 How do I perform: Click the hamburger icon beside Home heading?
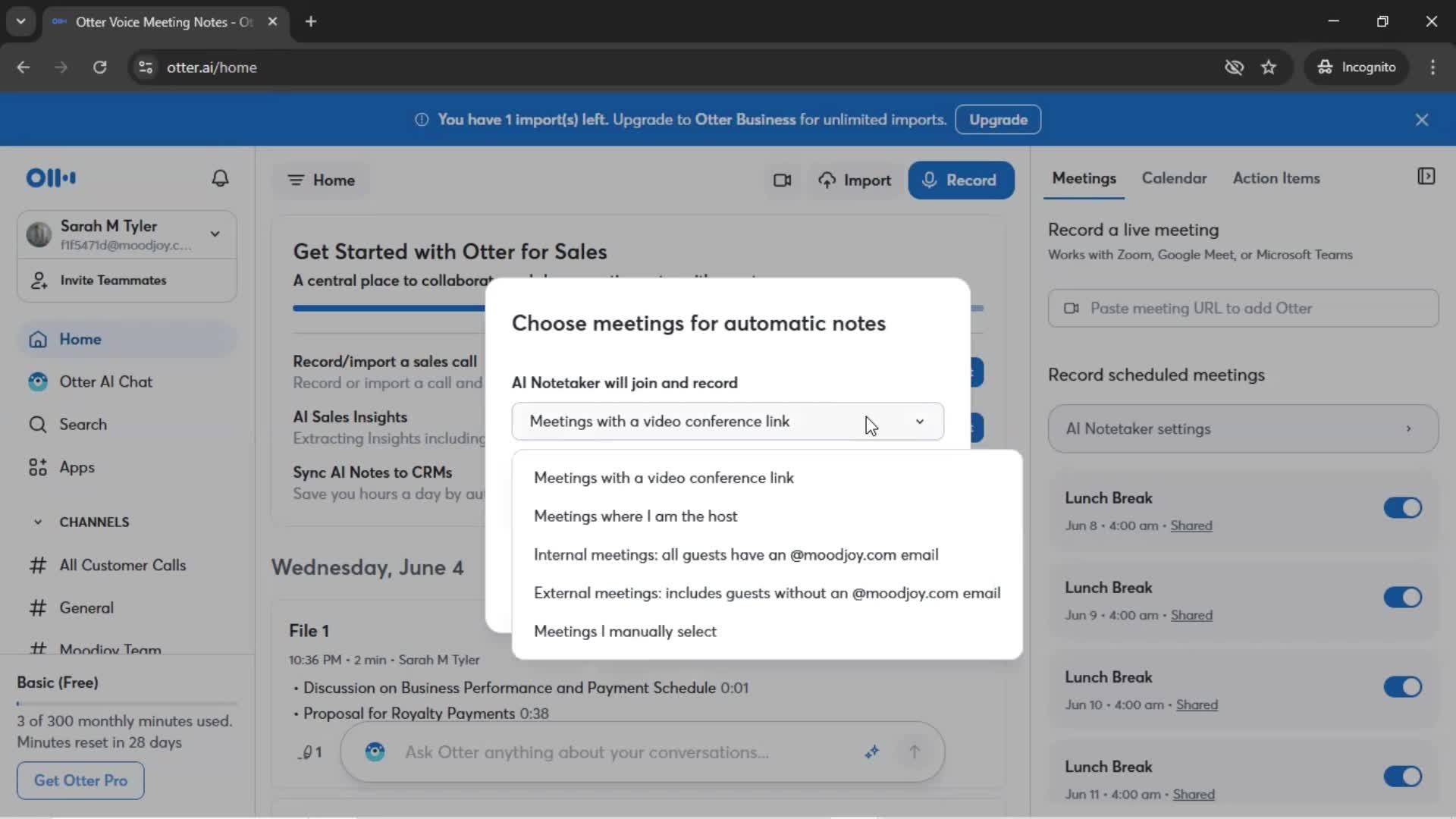pyautogui.click(x=296, y=180)
